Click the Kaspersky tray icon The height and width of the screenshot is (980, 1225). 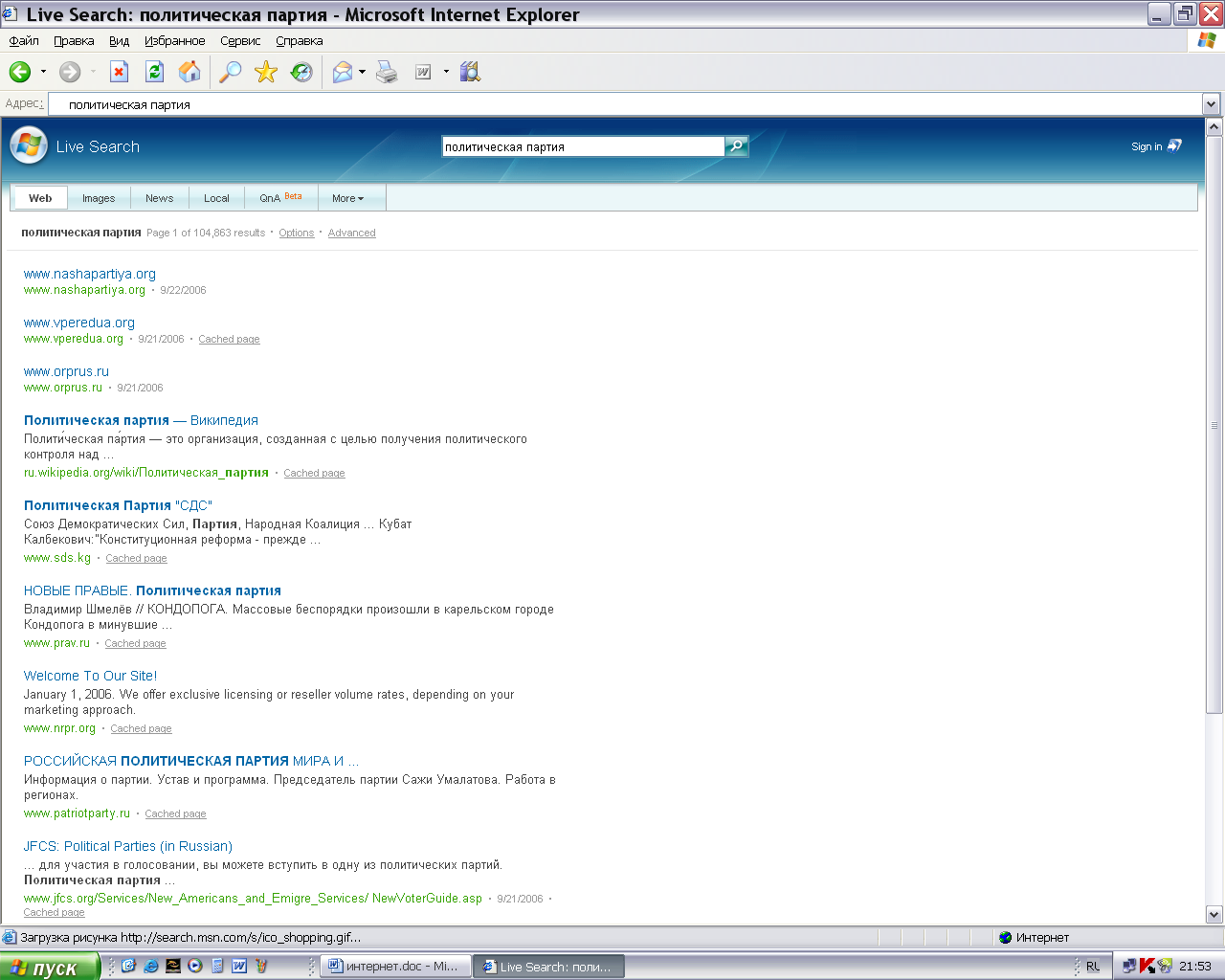pos(1147,966)
